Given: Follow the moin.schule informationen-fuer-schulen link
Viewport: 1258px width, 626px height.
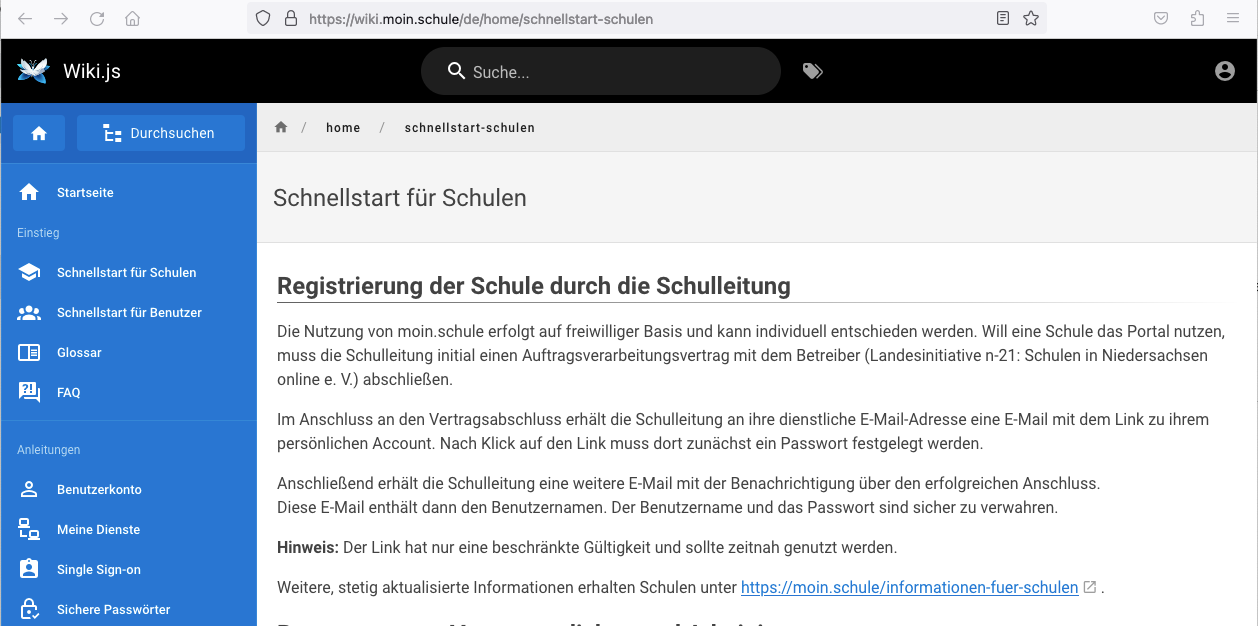Looking at the screenshot, I should pyautogui.click(x=909, y=587).
